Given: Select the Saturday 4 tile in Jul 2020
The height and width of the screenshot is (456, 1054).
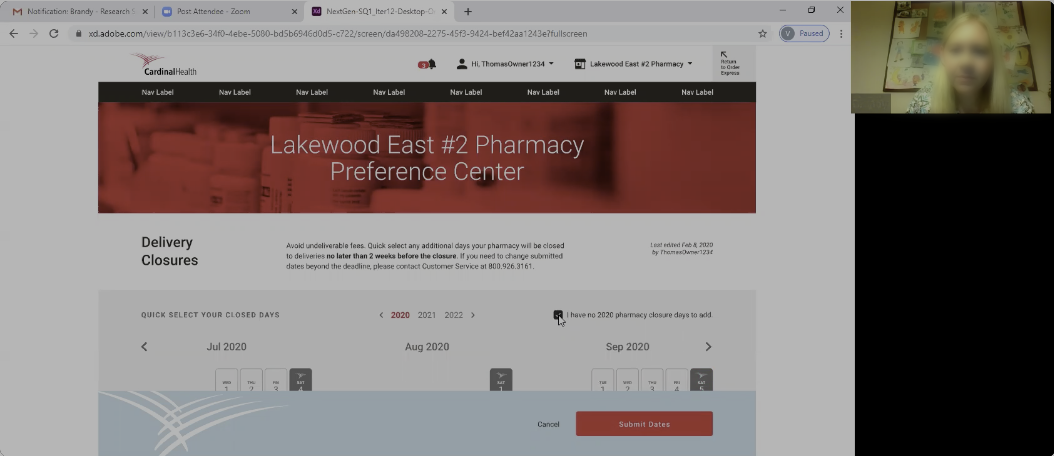Looking at the screenshot, I should (x=300, y=380).
